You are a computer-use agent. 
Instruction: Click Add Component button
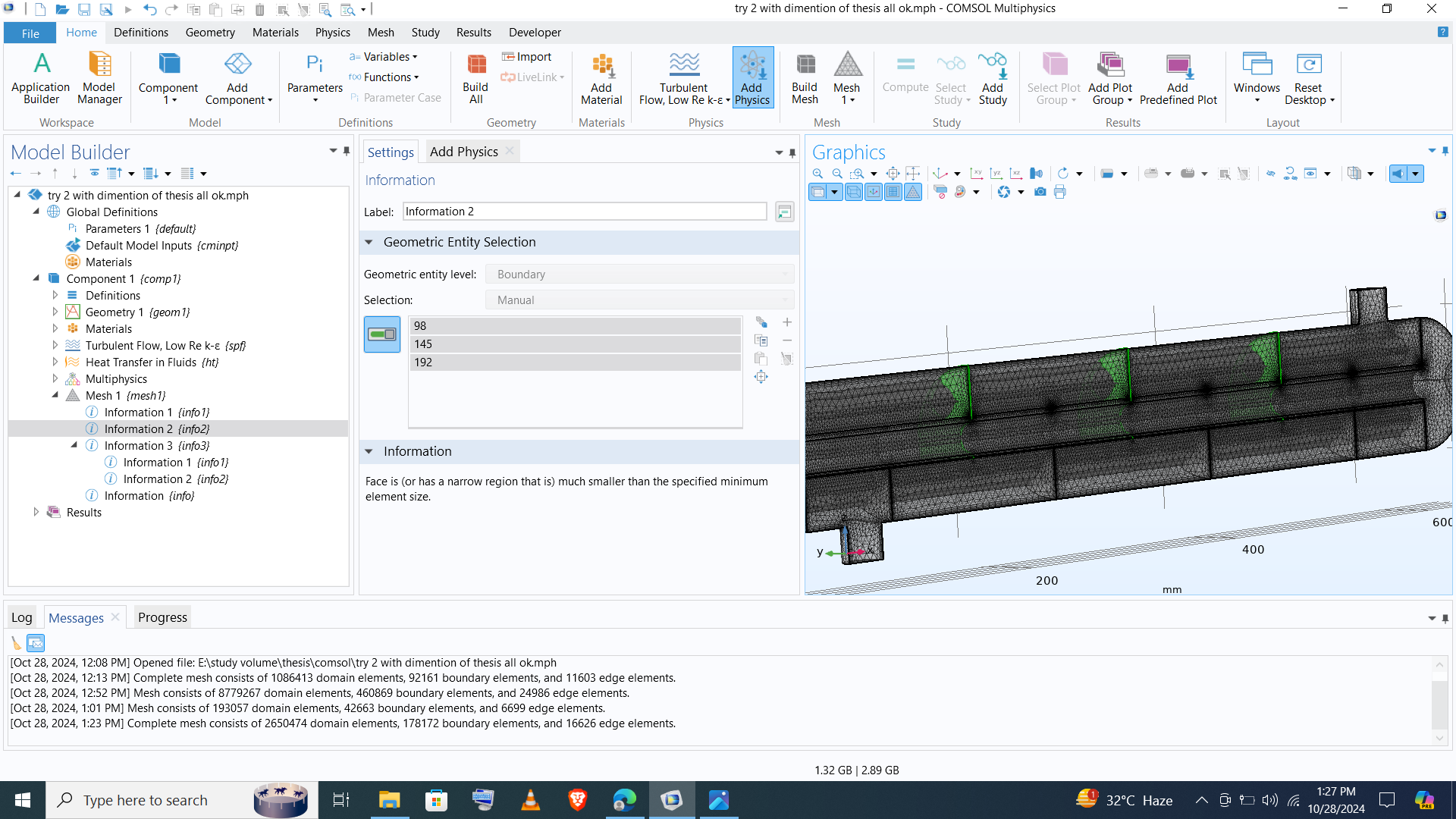tap(237, 78)
